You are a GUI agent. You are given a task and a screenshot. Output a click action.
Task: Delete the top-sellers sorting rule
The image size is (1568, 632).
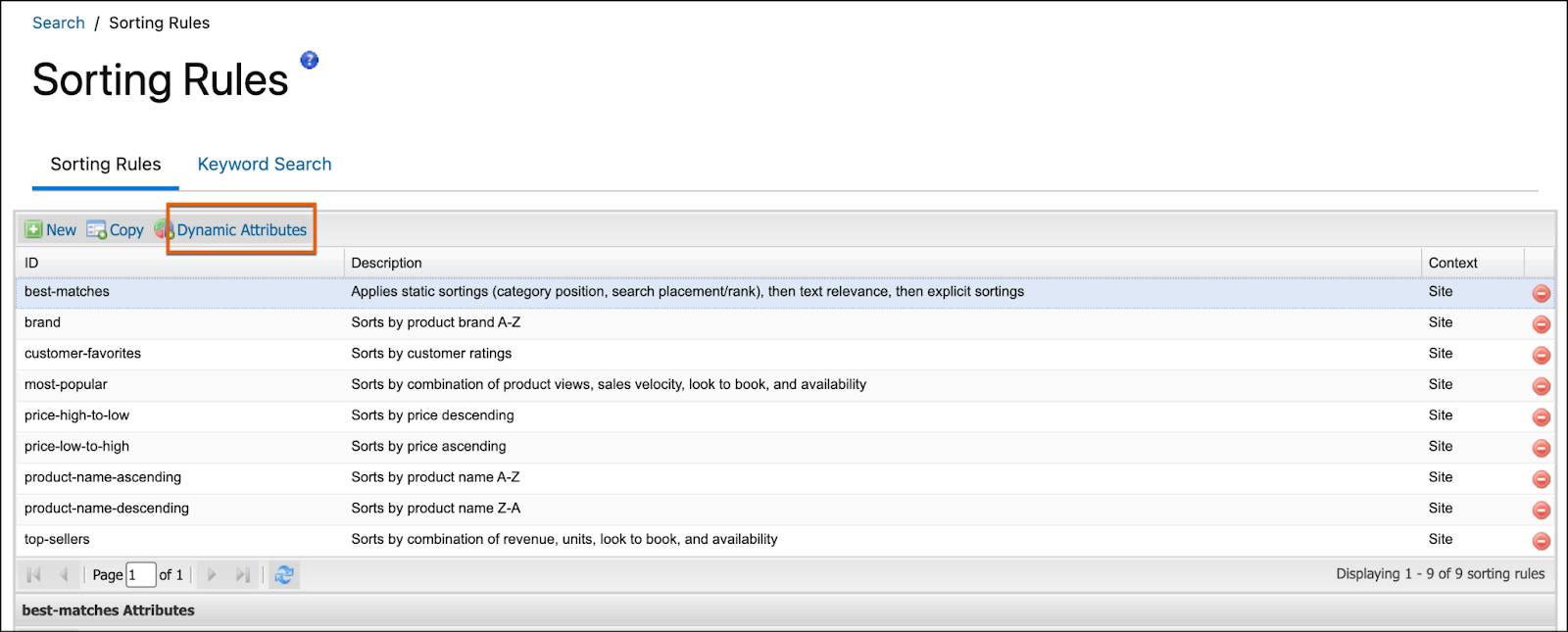click(1541, 541)
